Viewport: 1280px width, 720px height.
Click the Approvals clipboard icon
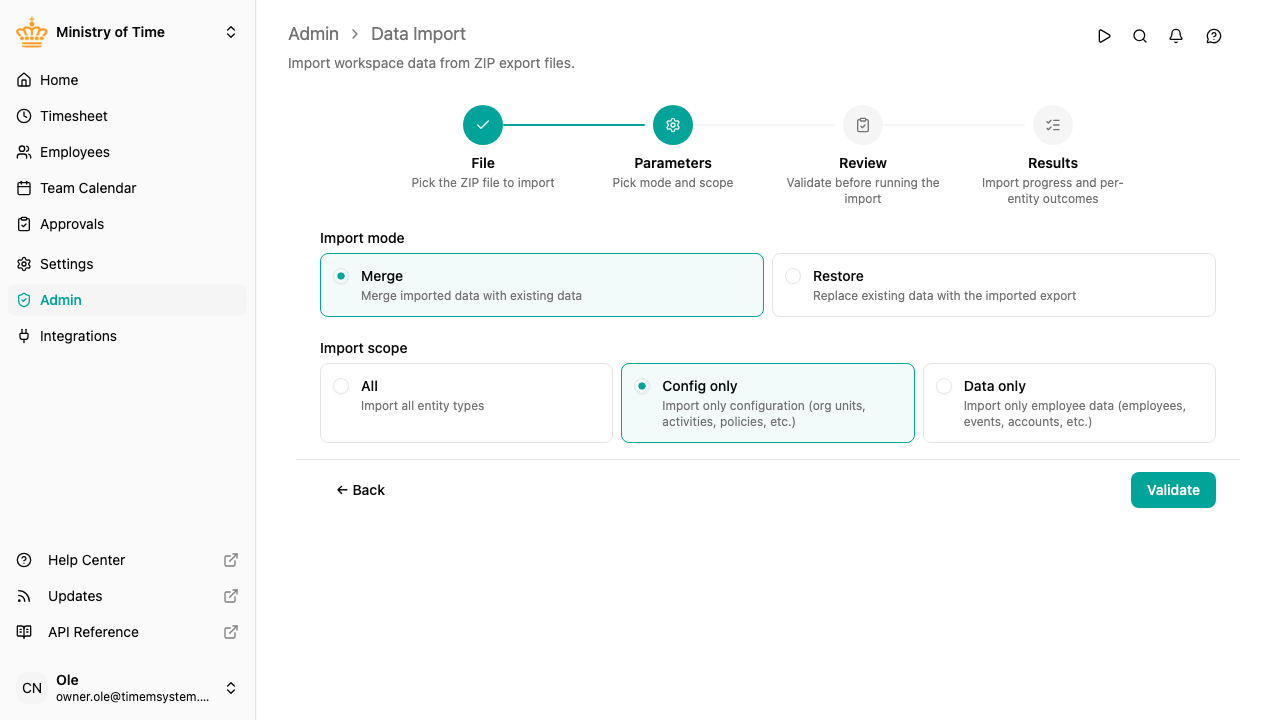(x=24, y=224)
